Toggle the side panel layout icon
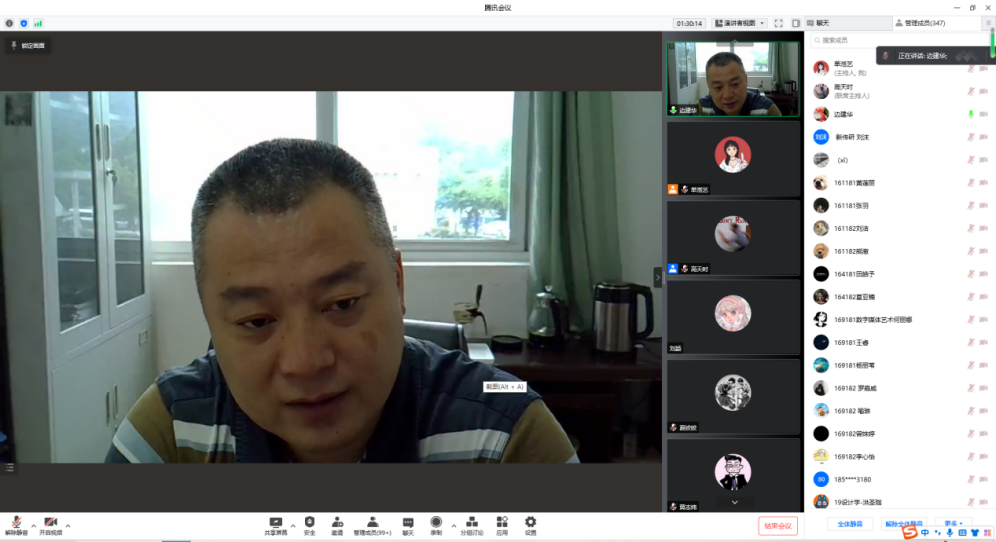996x542 pixels. 796,23
